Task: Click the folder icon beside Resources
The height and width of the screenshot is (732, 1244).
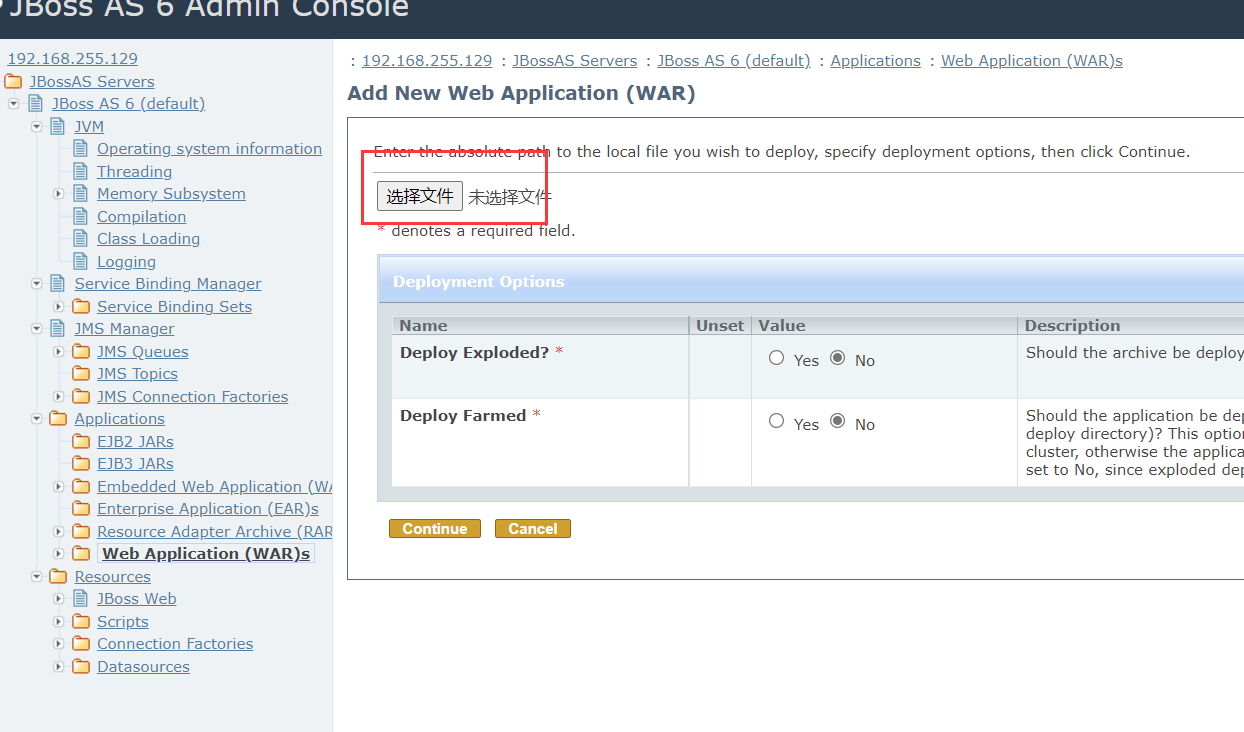Action: 58,576
